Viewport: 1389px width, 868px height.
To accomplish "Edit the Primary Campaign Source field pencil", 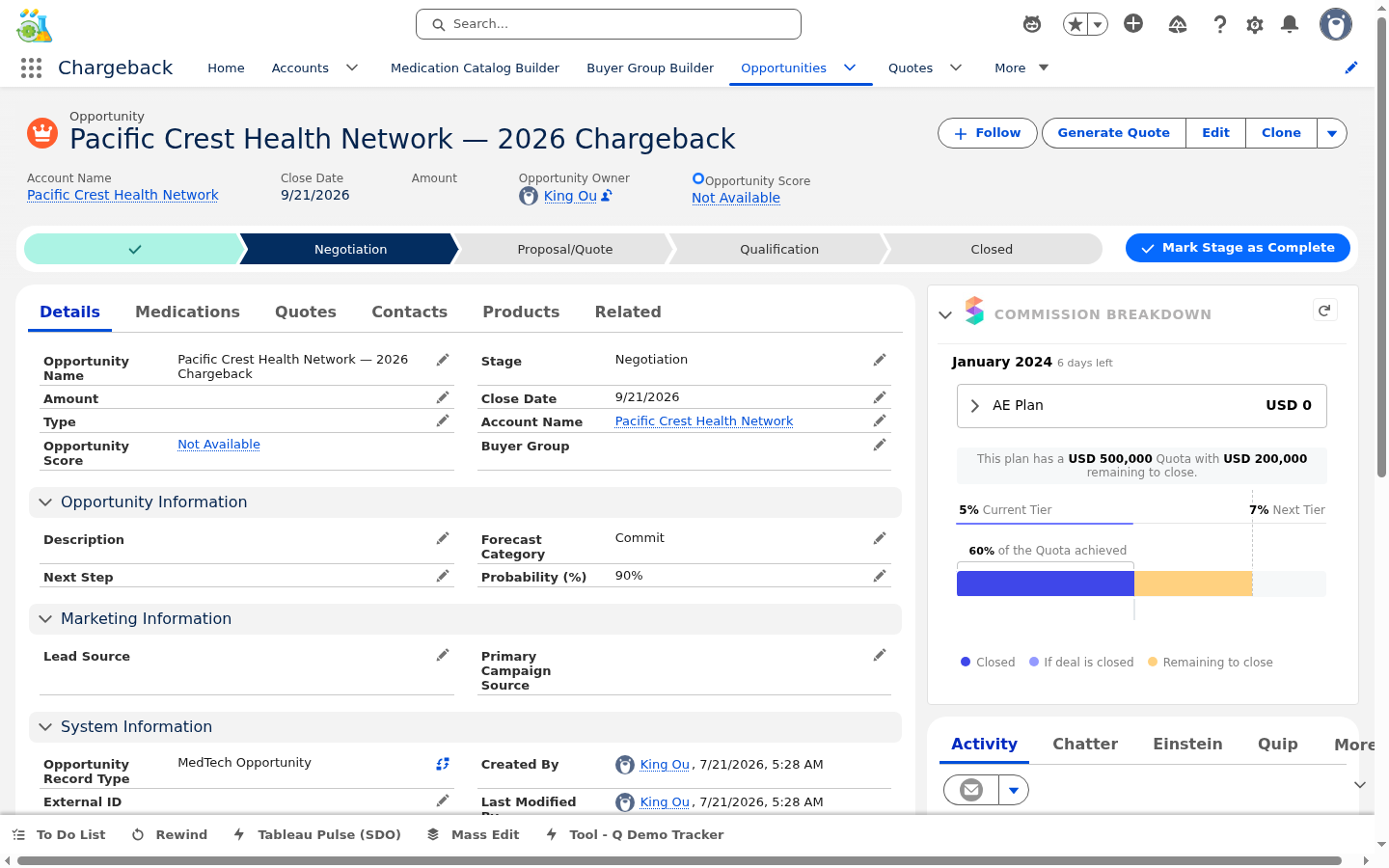I will (x=880, y=655).
